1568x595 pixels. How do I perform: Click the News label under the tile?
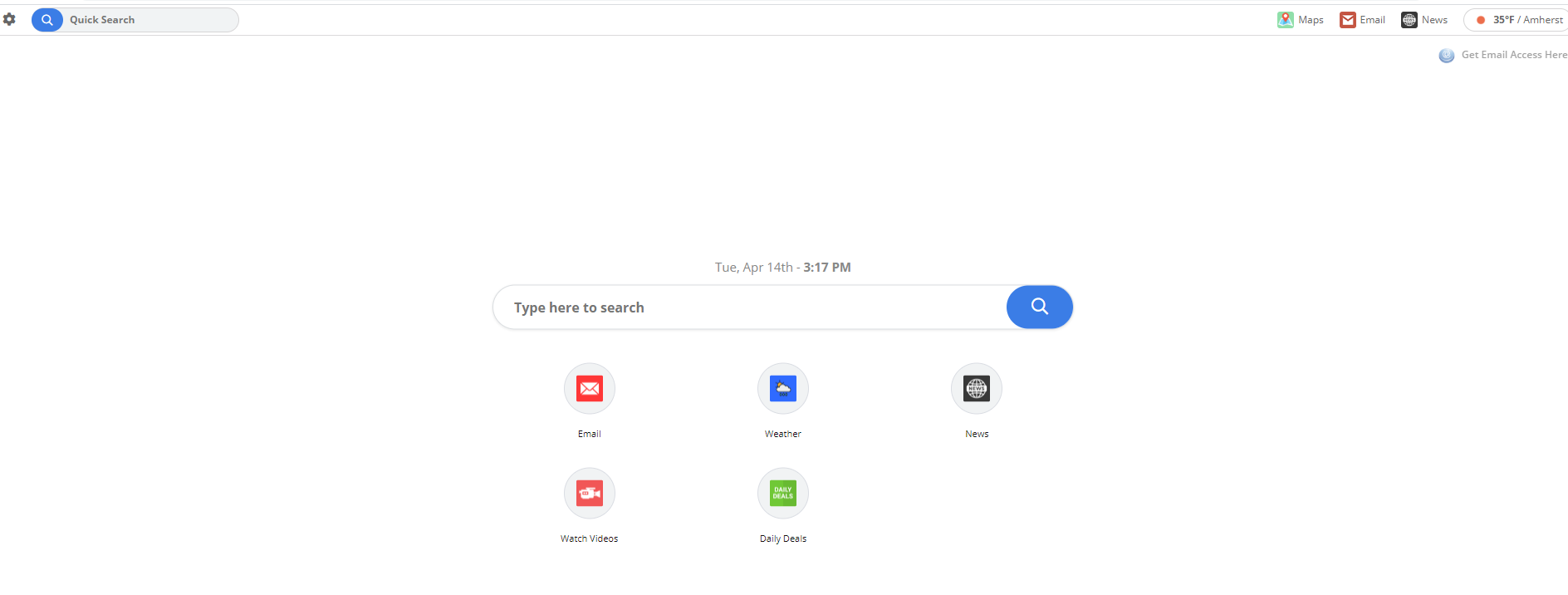tap(977, 434)
